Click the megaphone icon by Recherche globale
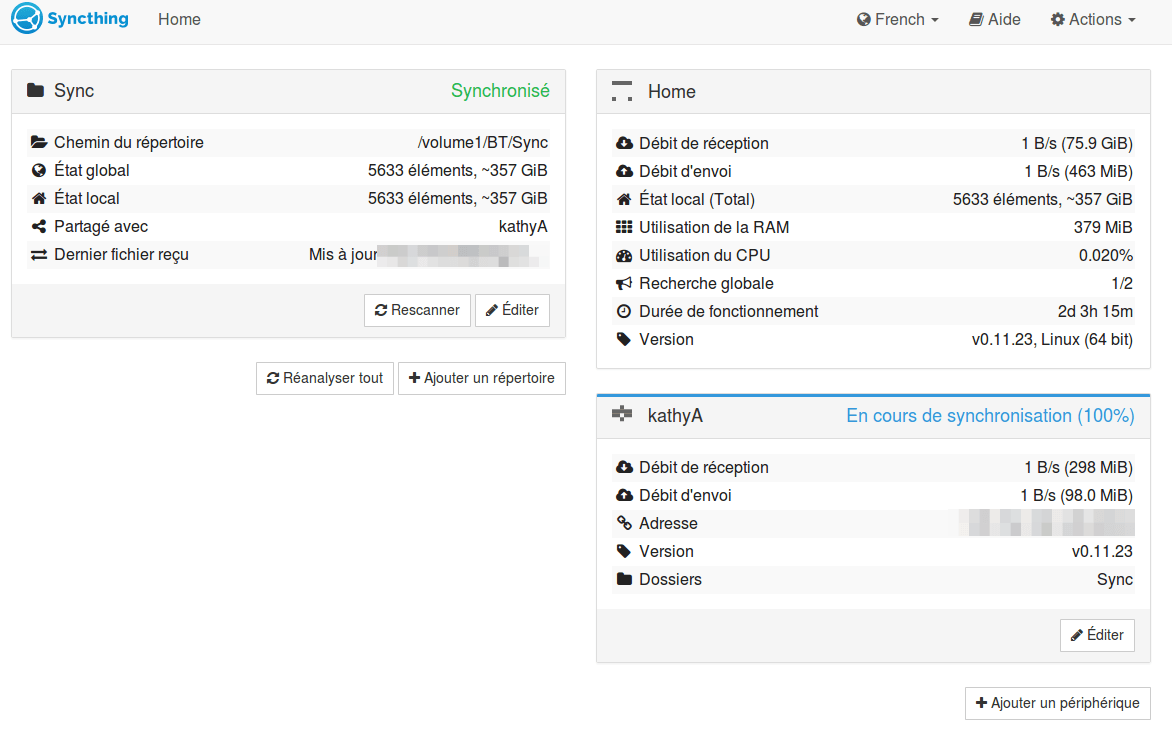Viewport: 1172px width, 734px height. 624,283
